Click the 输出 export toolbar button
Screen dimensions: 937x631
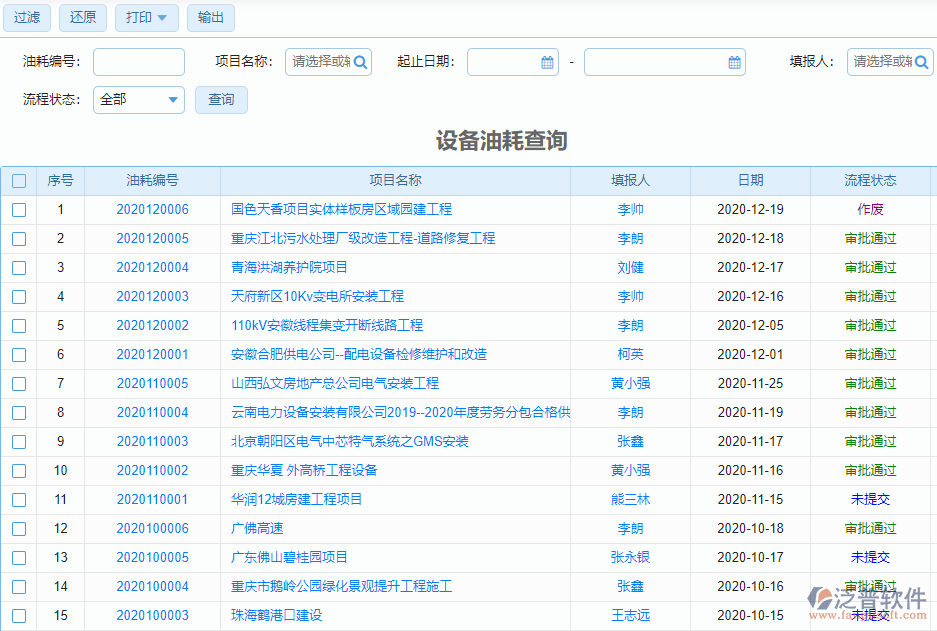tap(210, 17)
